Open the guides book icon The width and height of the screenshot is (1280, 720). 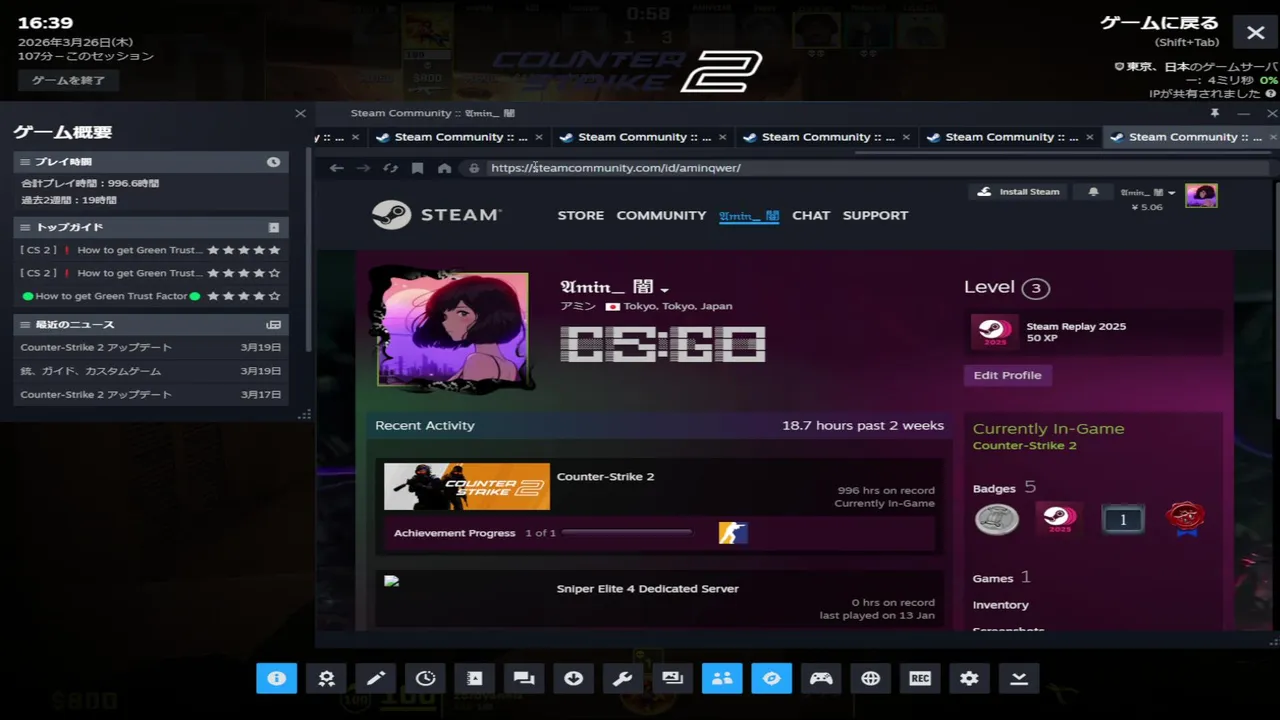point(475,678)
